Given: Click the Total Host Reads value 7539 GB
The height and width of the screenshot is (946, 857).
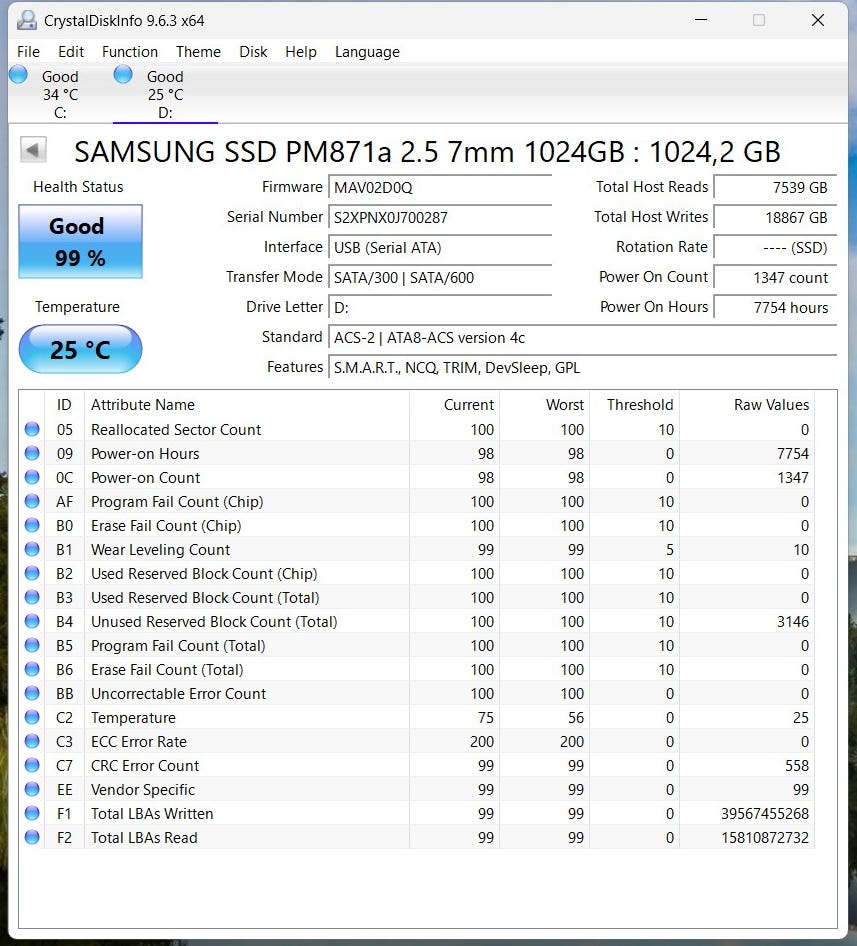Looking at the screenshot, I should tap(775, 187).
